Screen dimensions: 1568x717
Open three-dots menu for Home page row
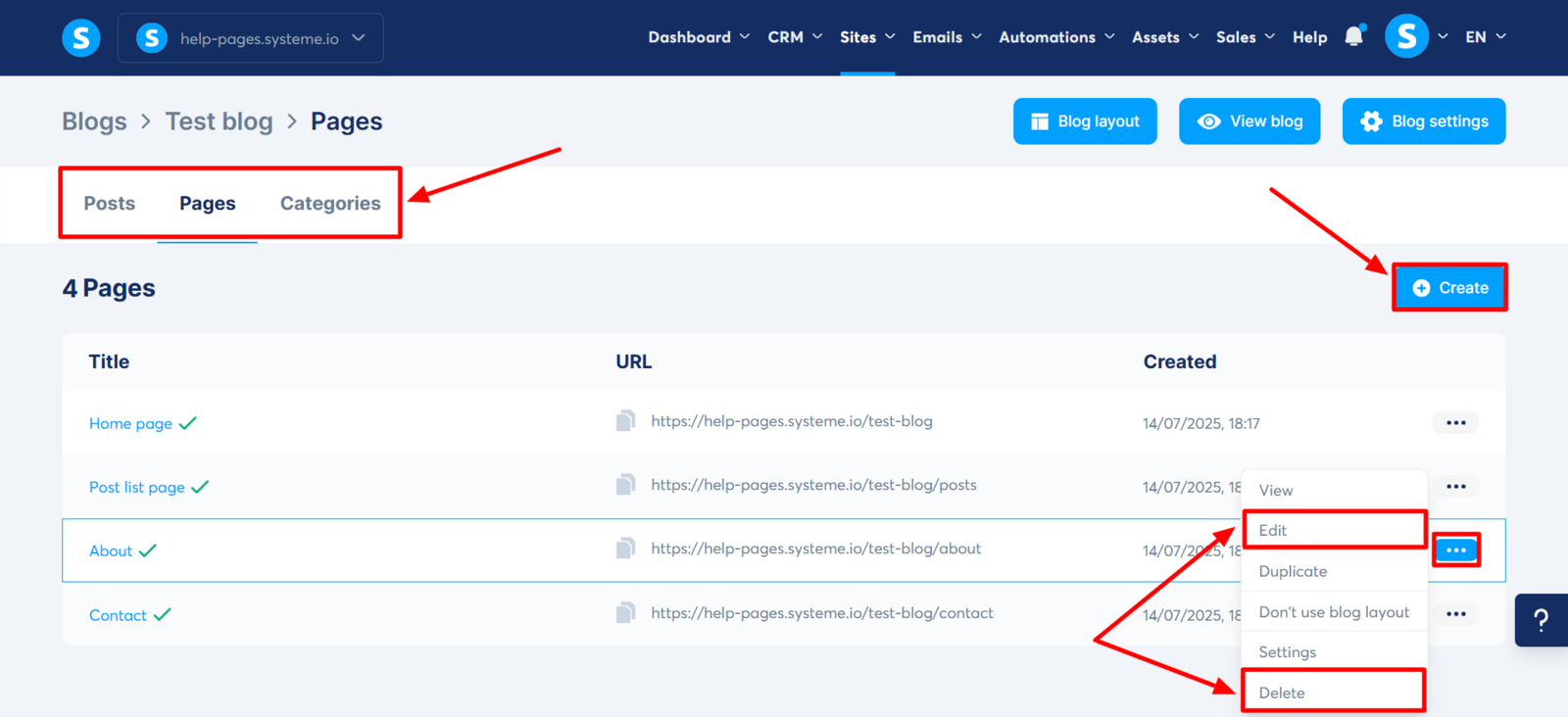(x=1455, y=423)
